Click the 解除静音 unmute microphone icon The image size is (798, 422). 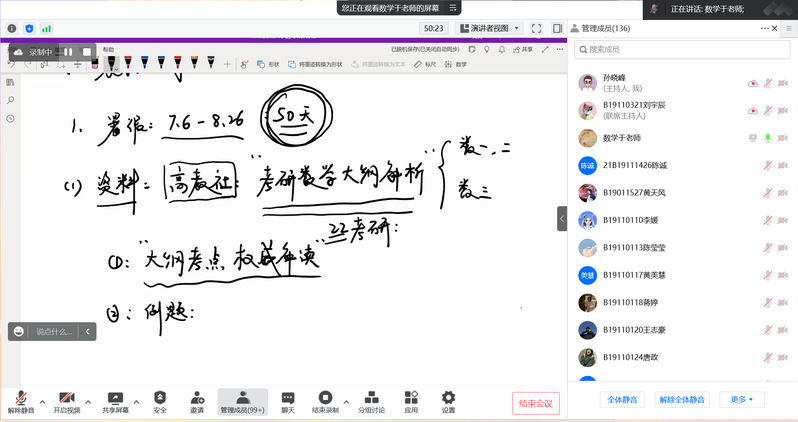pyautogui.click(x=20, y=398)
